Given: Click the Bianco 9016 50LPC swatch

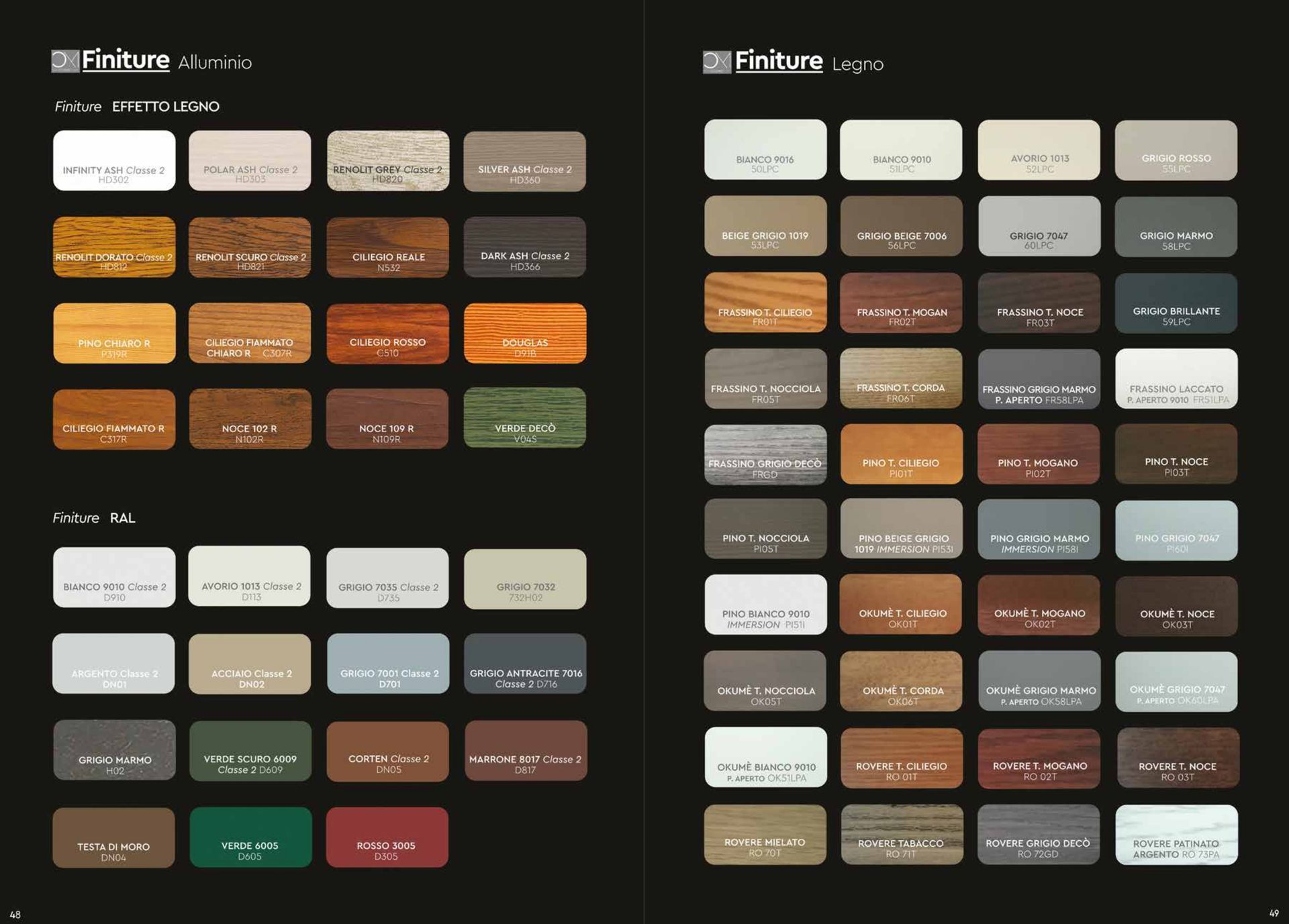Looking at the screenshot, I should pyautogui.click(x=765, y=150).
